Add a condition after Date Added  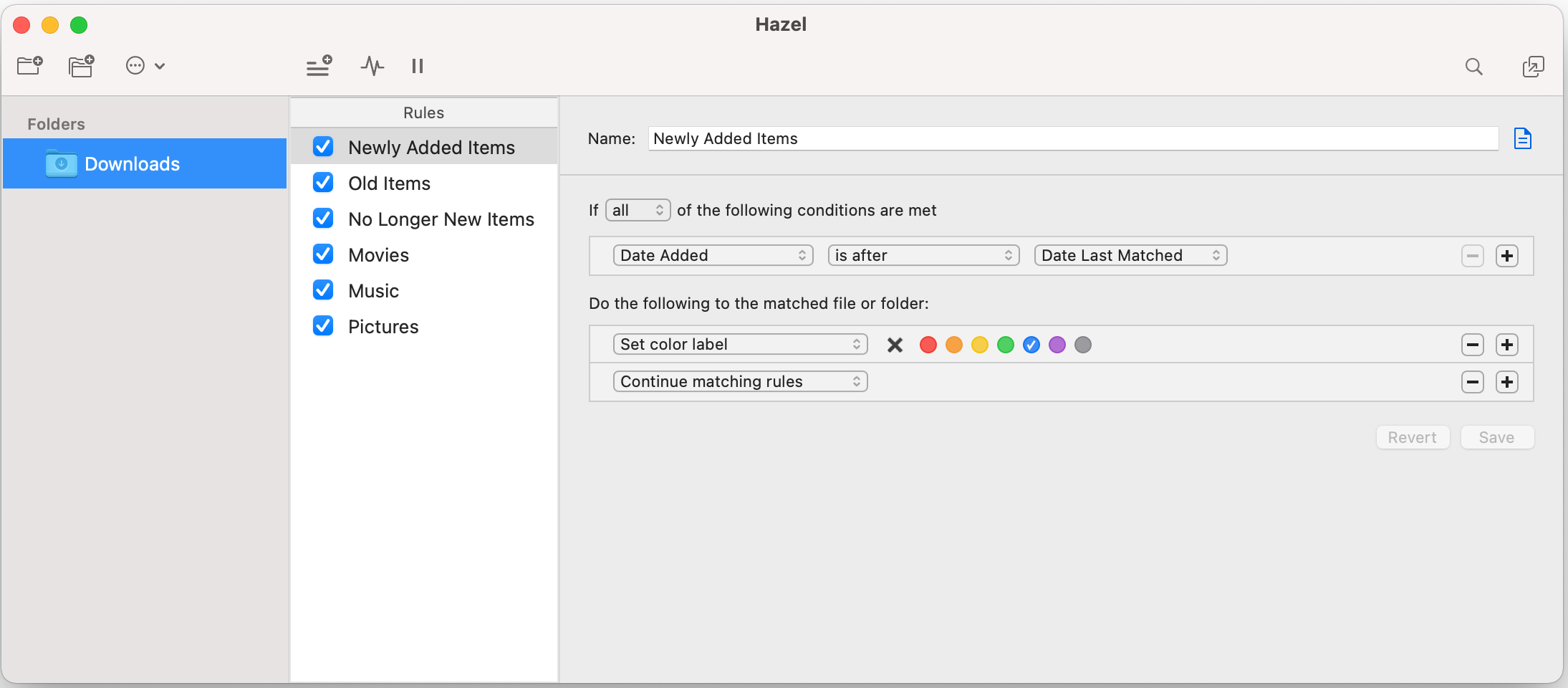click(1507, 256)
